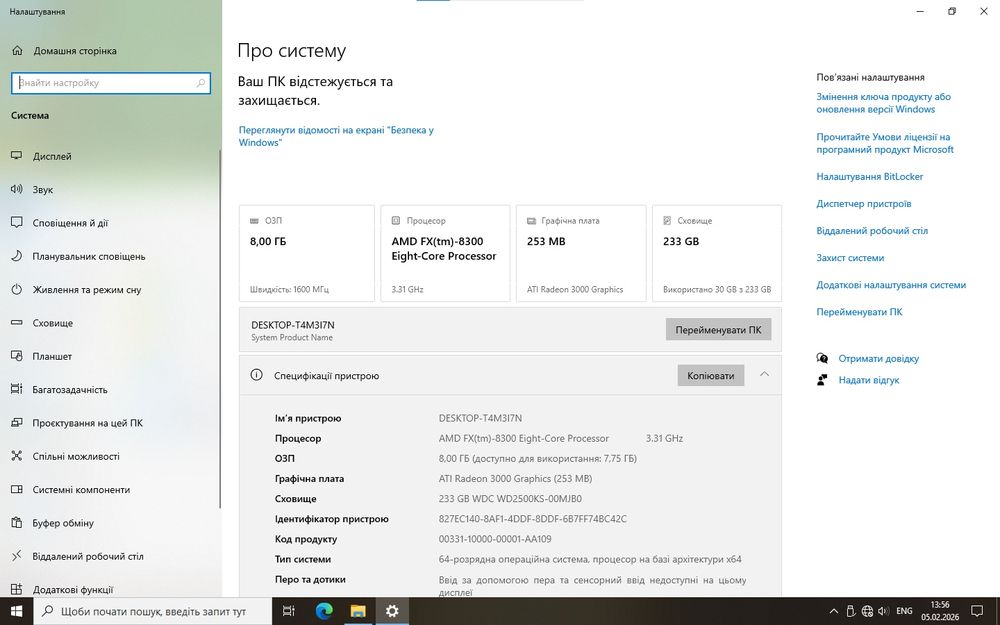Open Додаткові налаштування системи link
The image size is (1000, 625).
(x=891, y=285)
